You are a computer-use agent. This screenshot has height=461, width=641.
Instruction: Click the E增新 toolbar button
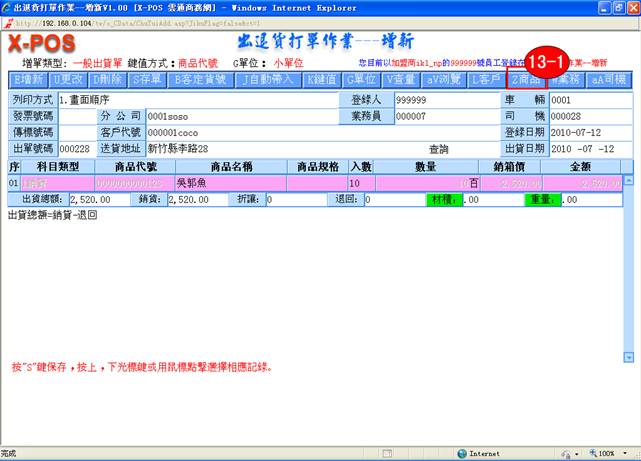28,78
